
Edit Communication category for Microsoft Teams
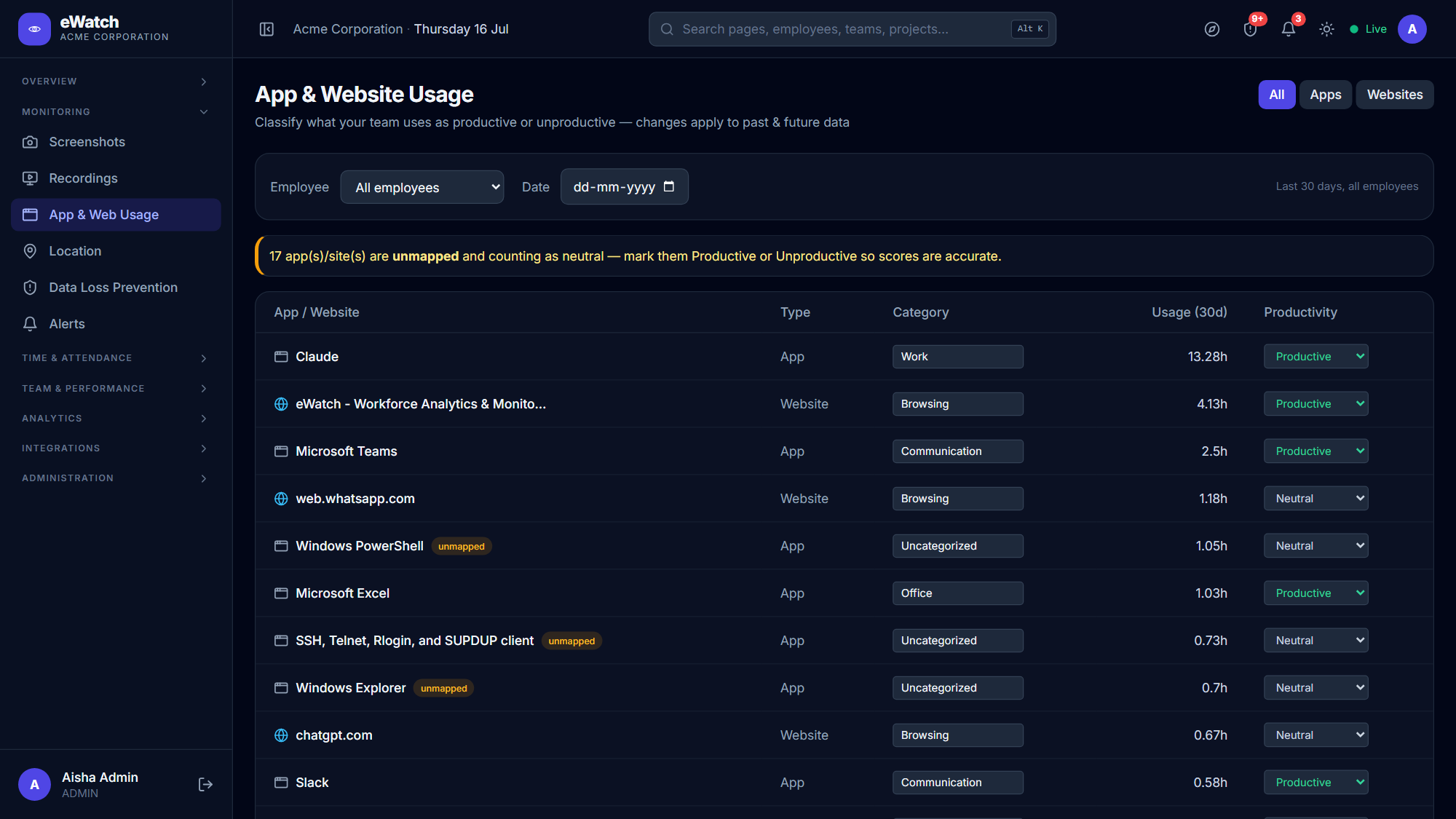pyautogui.click(x=958, y=451)
